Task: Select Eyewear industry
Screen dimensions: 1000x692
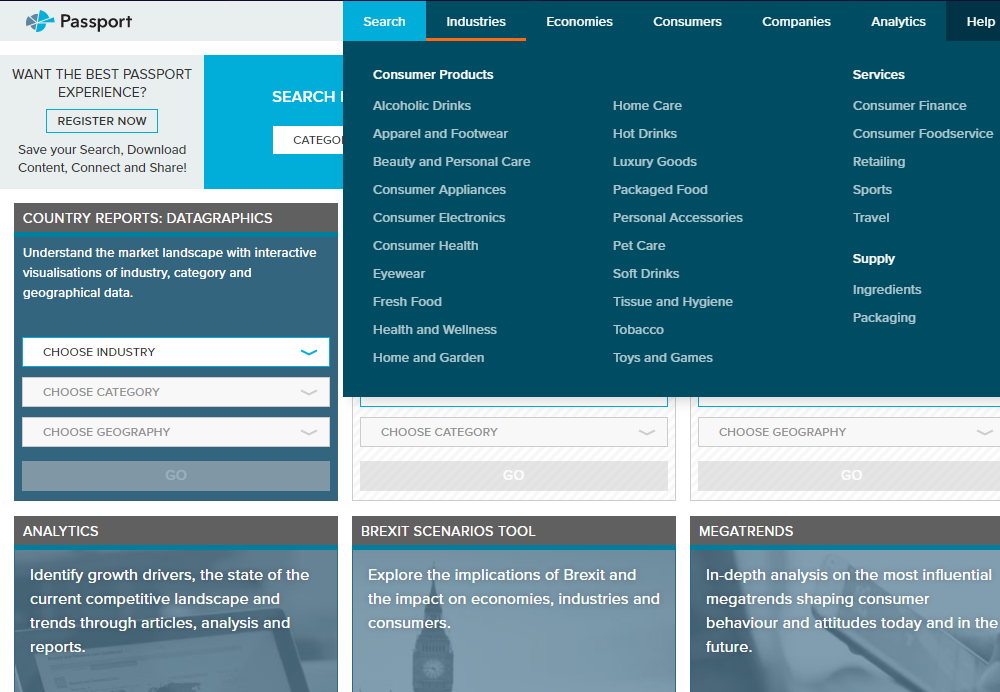Action: coord(399,274)
